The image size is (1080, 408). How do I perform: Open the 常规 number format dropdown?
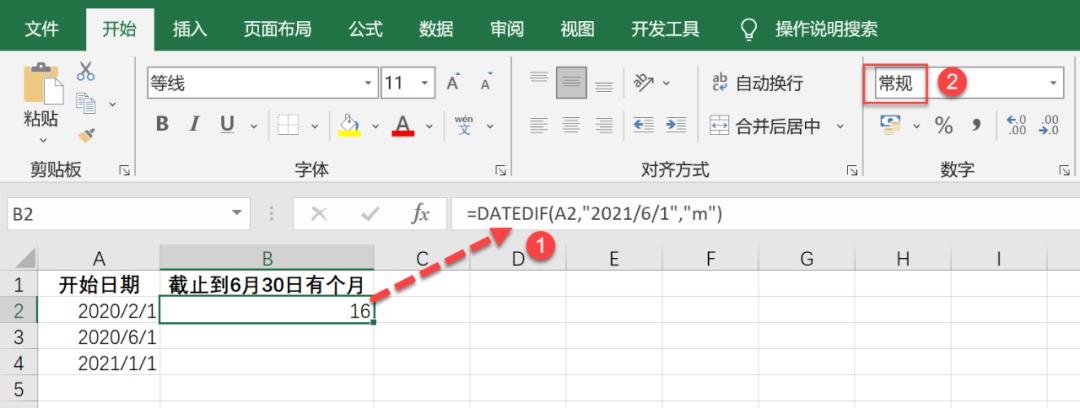[x=1053, y=83]
